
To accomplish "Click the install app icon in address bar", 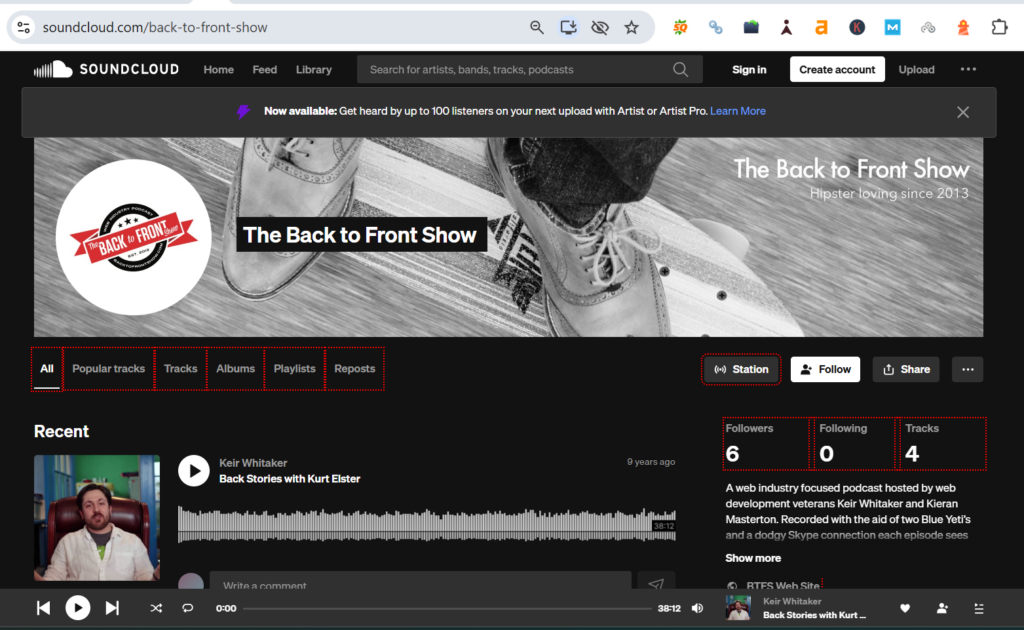I will tap(568, 27).
